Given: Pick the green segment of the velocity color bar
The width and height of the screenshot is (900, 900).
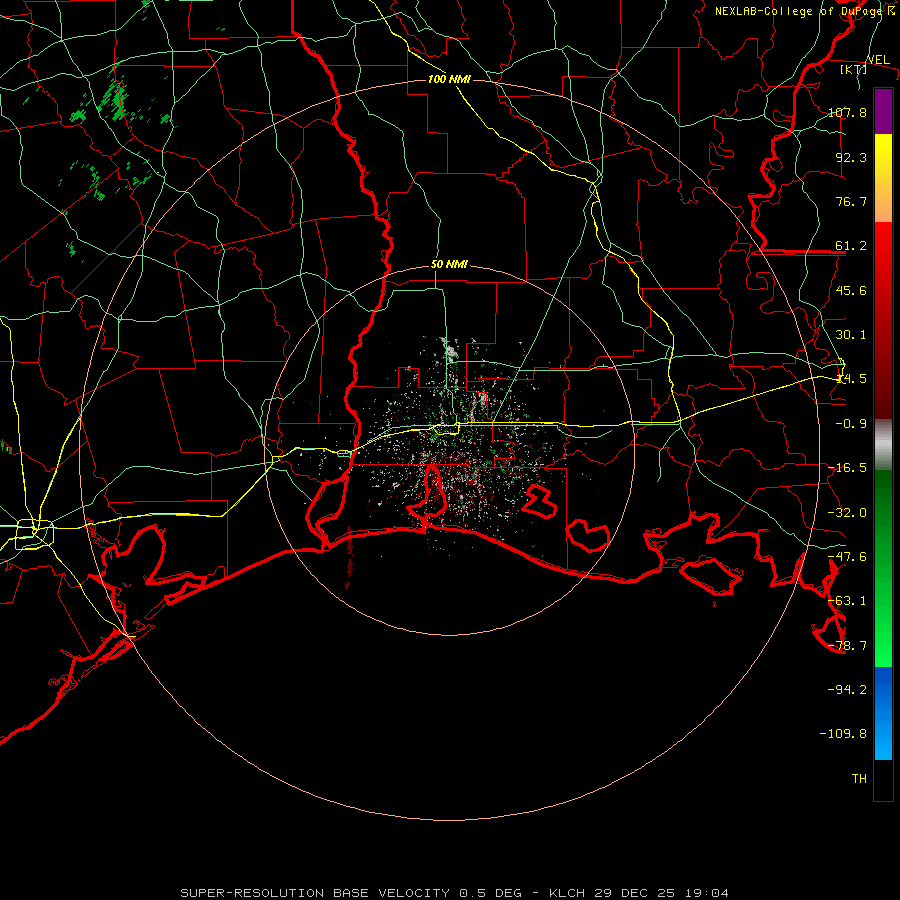Looking at the screenshot, I should click(x=883, y=568).
